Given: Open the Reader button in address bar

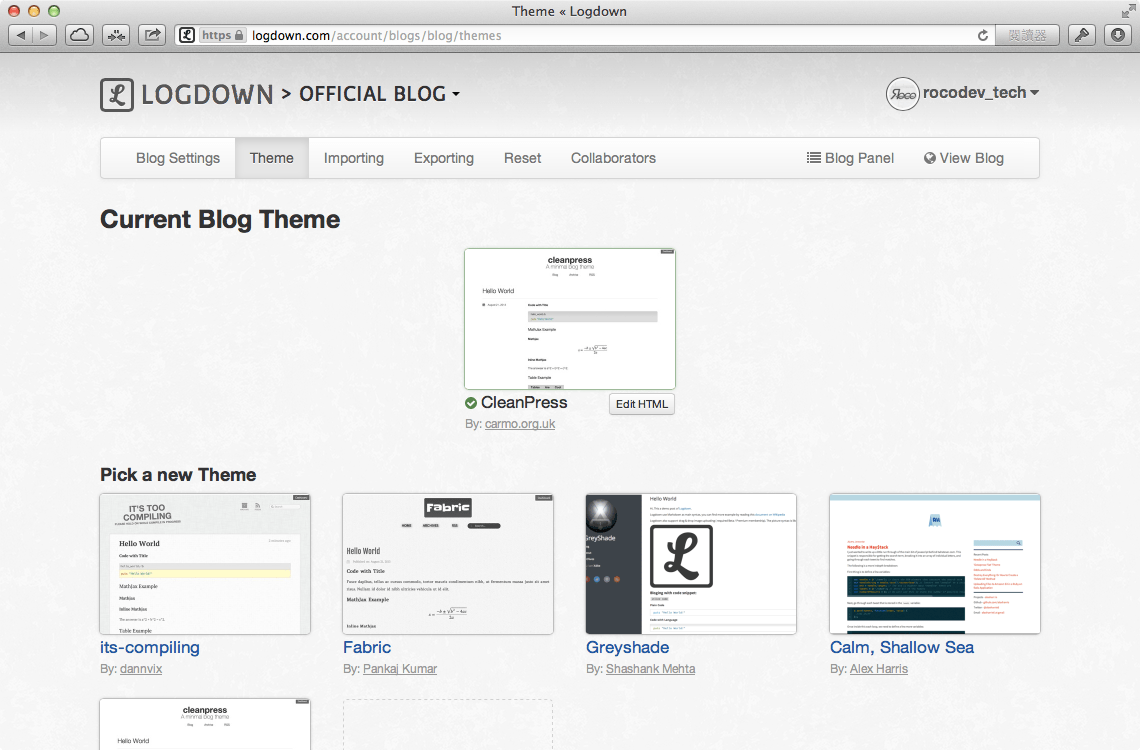Looking at the screenshot, I should [x=1027, y=35].
